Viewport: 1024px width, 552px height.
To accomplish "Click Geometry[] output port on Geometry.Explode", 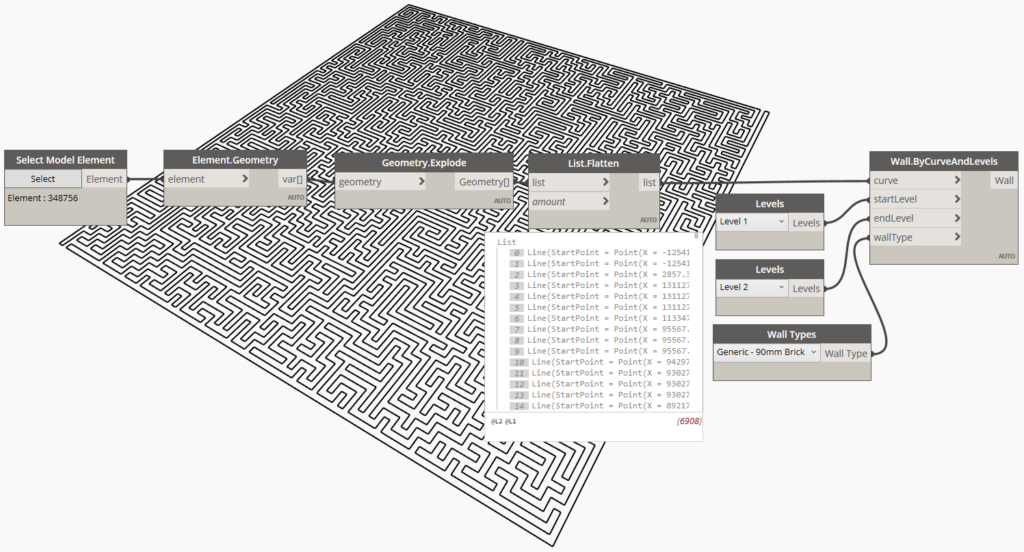I will click(484, 182).
